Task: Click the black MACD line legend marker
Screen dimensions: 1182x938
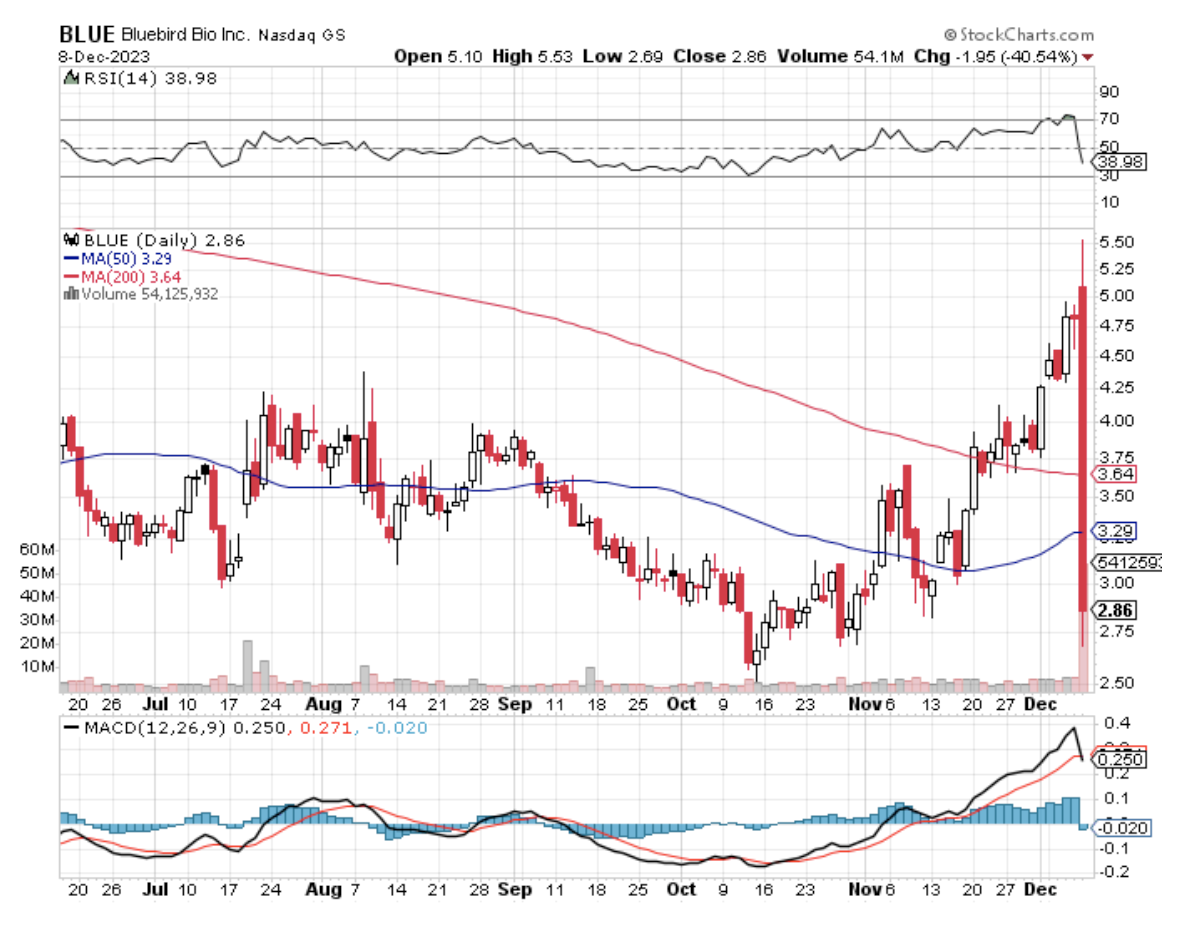Action: tap(70, 728)
